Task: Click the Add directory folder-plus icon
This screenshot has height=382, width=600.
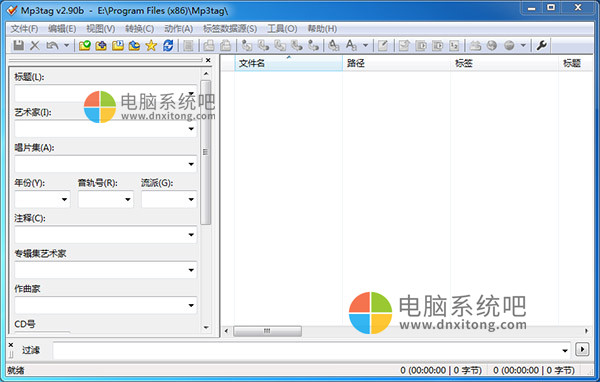Action: (x=101, y=46)
